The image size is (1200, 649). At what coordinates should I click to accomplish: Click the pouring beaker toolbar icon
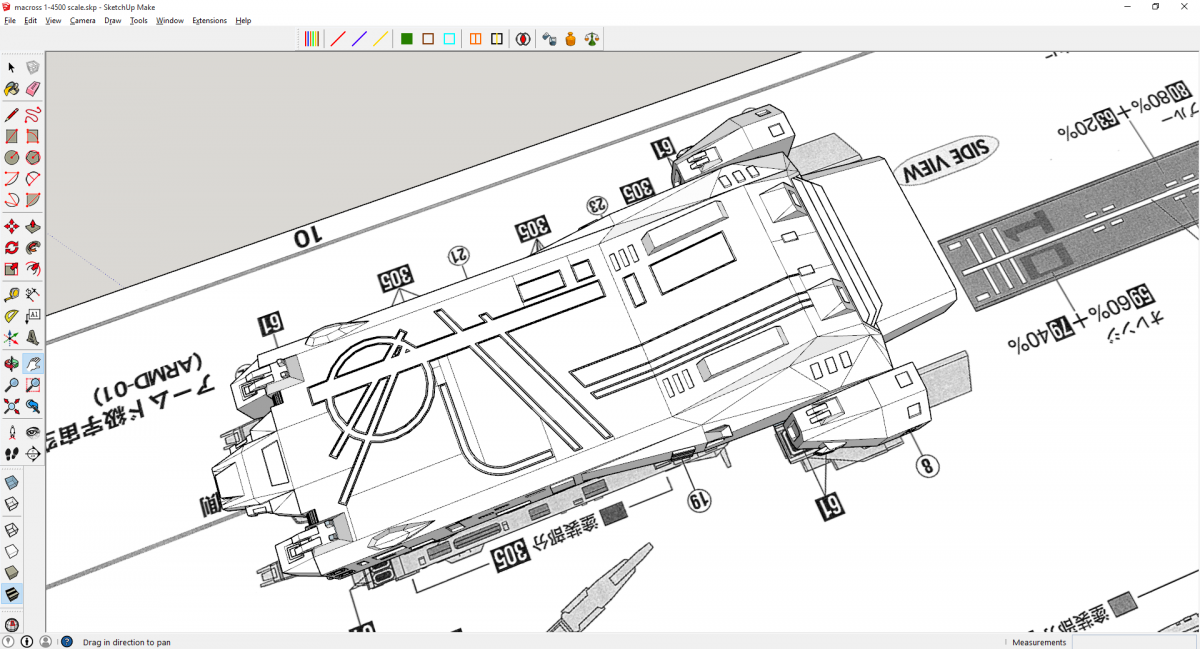pos(549,39)
